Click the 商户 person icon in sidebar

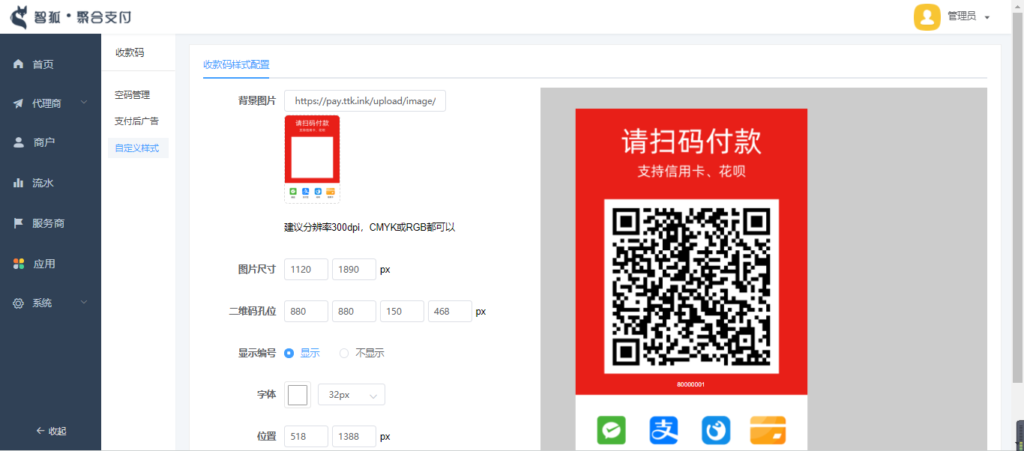click(18, 142)
